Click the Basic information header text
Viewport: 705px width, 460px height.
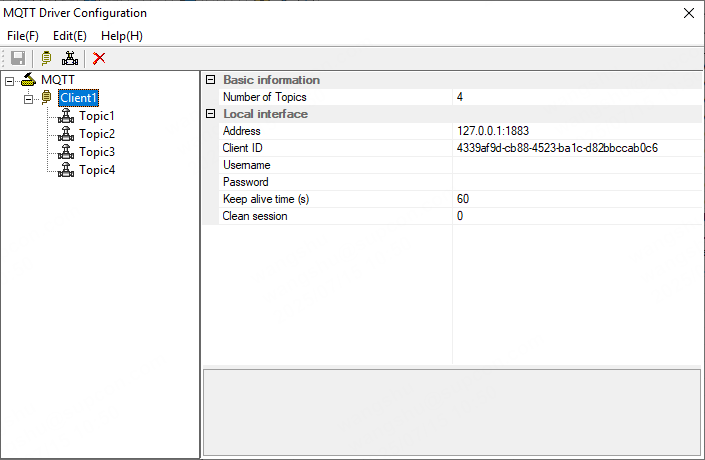tap(272, 80)
